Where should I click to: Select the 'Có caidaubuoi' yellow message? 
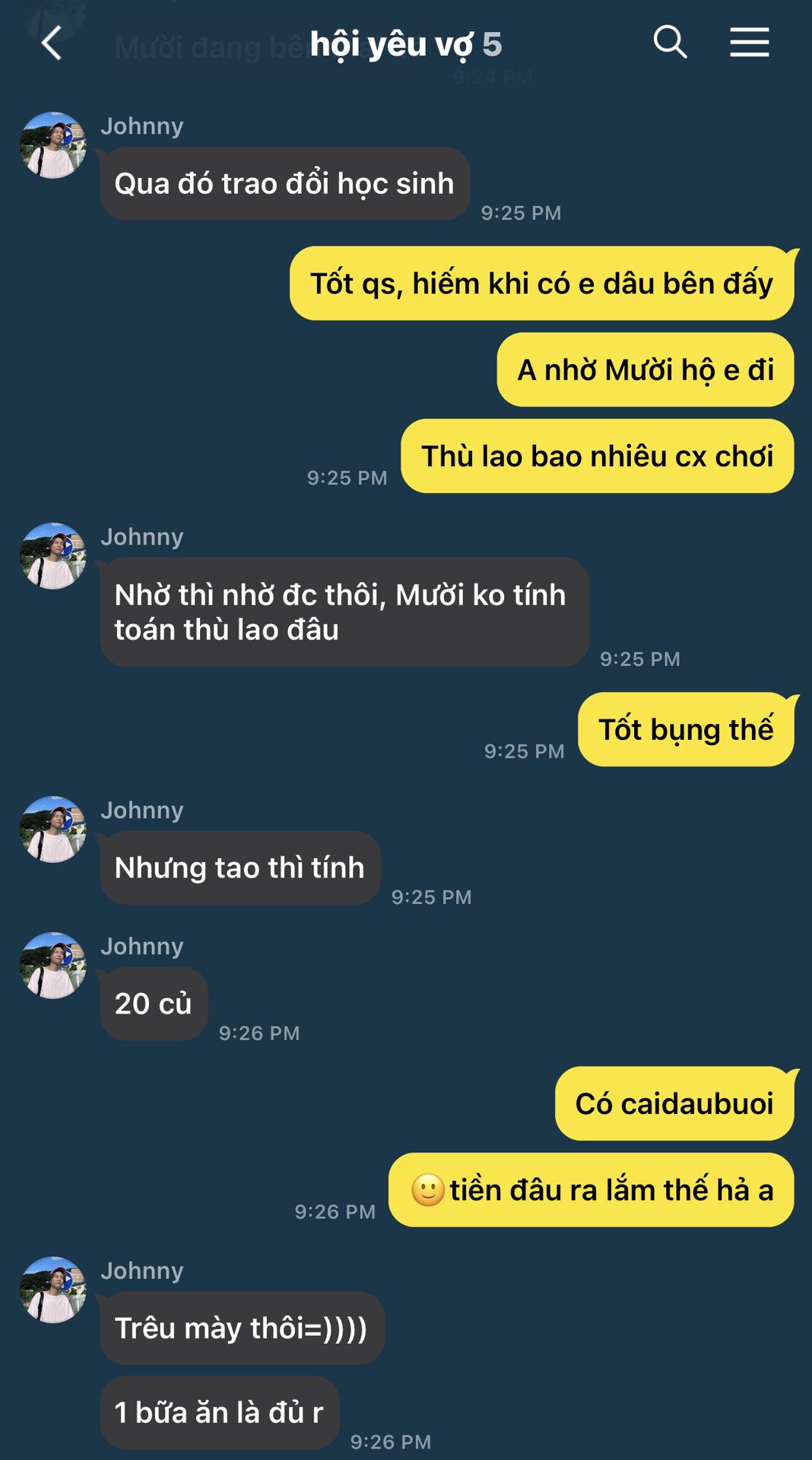[674, 1103]
